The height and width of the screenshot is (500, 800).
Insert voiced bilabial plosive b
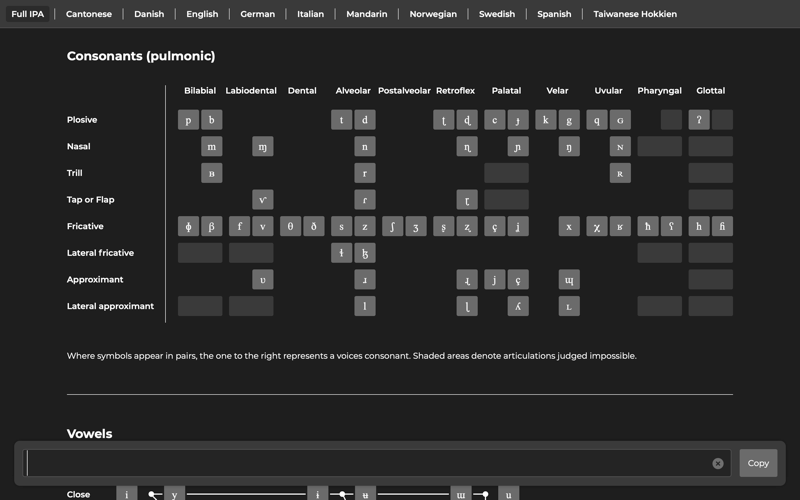pyautogui.click(x=212, y=120)
